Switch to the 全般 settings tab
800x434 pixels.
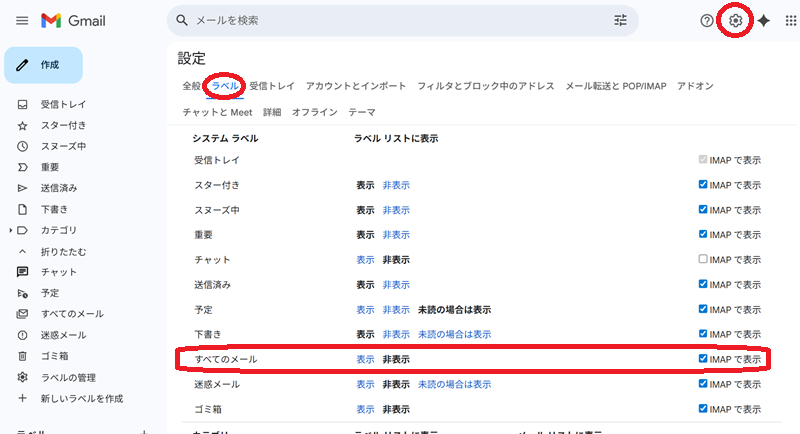click(x=192, y=86)
